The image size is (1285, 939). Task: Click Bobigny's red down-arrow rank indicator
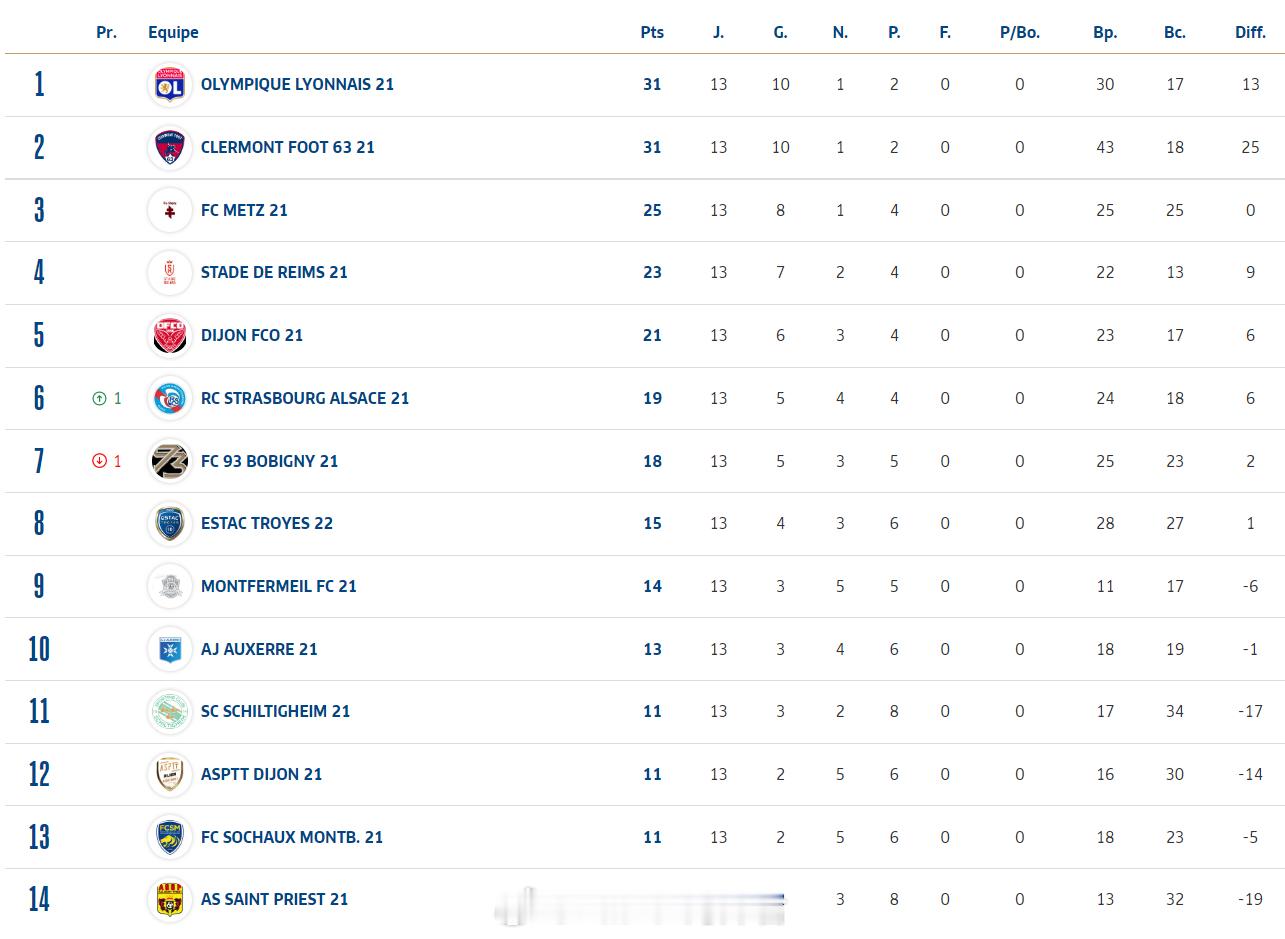point(99,461)
